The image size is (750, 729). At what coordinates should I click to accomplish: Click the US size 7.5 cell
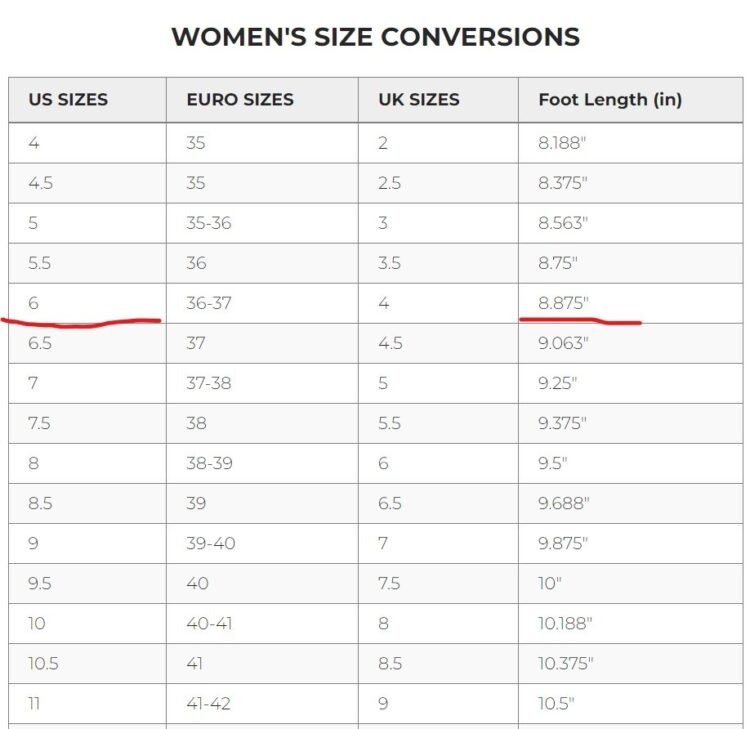(40, 423)
